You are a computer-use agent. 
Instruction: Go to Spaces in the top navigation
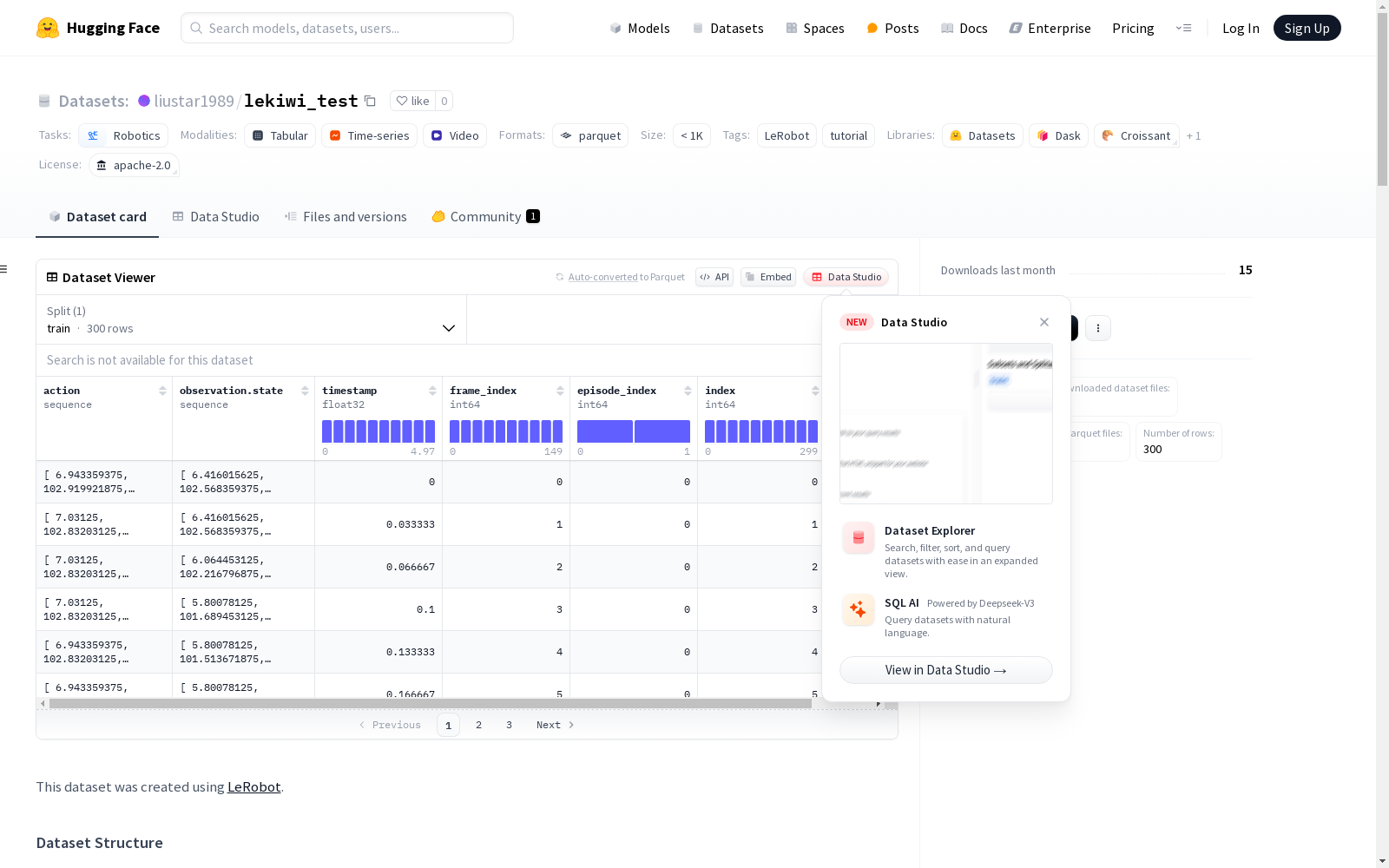(815, 28)
